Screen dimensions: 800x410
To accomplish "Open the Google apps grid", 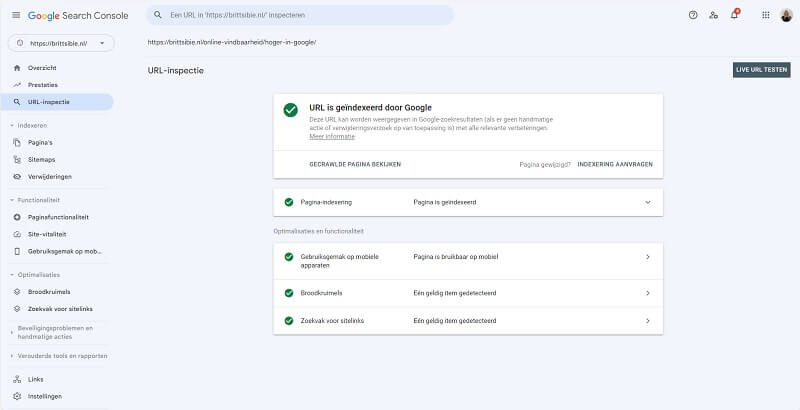I will tap(766, 15).
